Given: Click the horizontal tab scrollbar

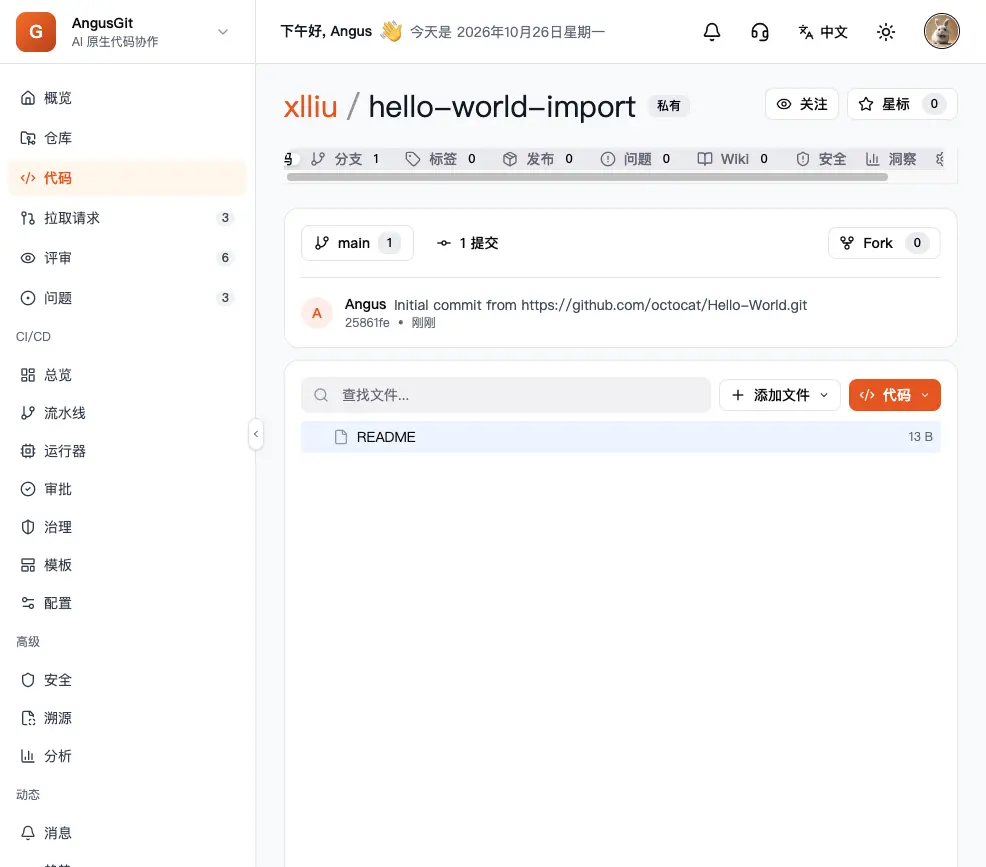Looking at the screenshot, I should coord(587,177).
